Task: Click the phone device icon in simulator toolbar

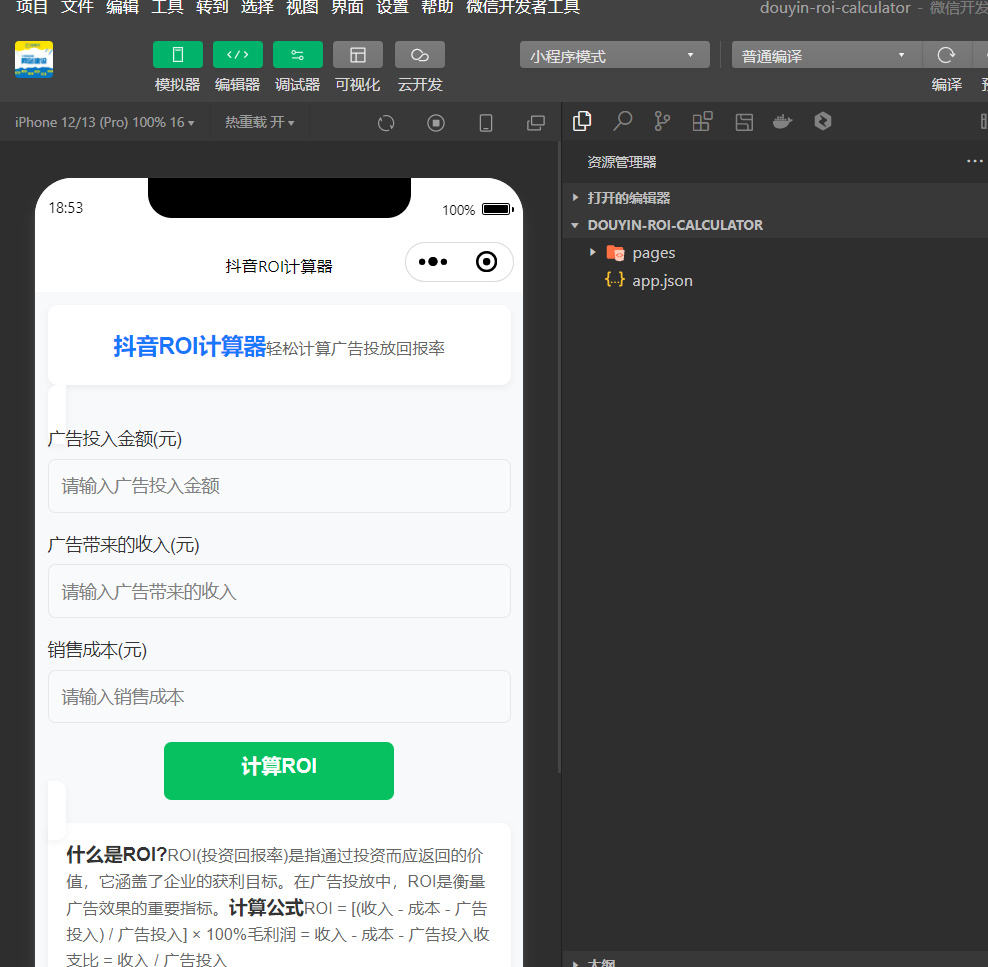Action: click(486, 123)
